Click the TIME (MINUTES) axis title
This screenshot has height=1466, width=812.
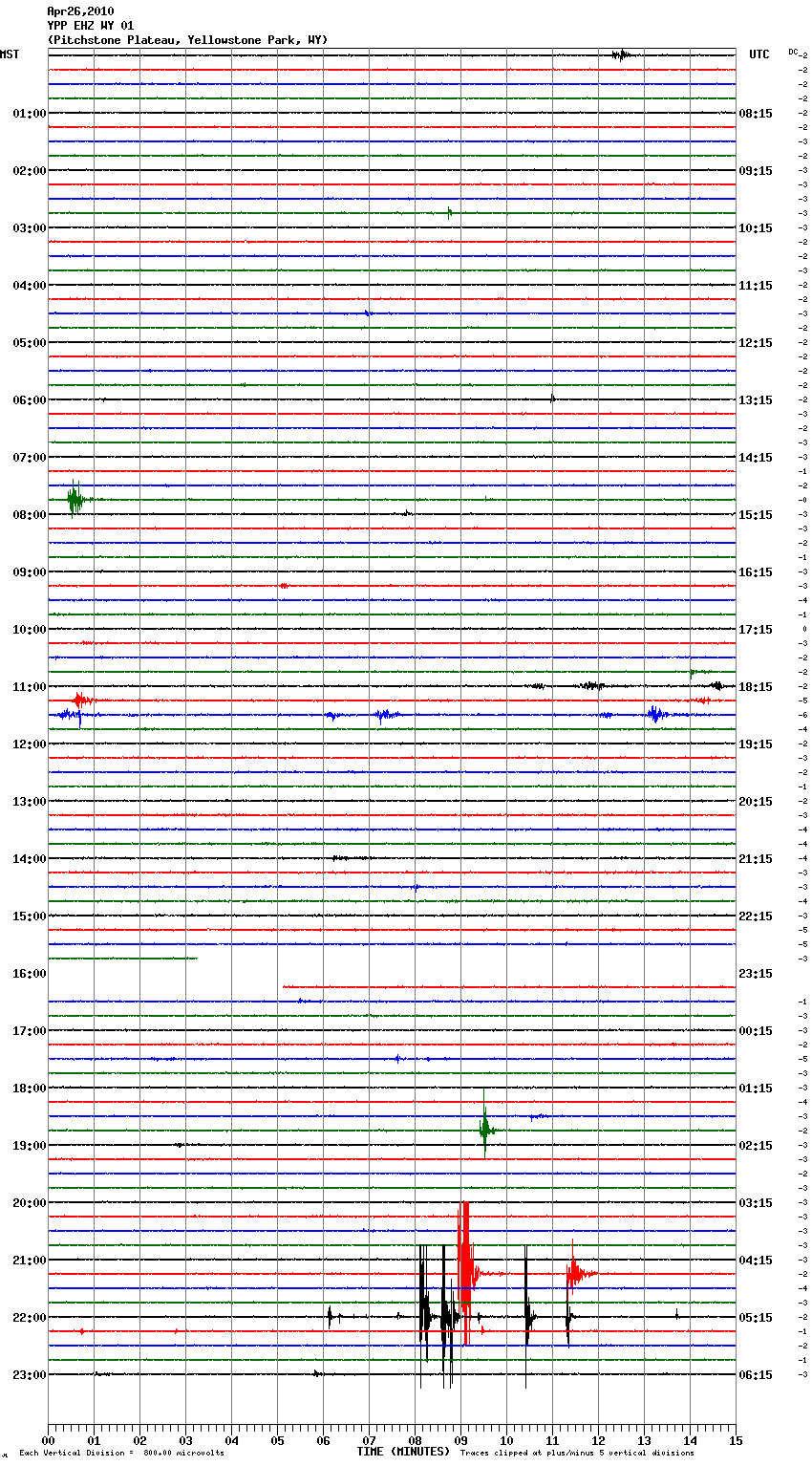point(403,1452)
